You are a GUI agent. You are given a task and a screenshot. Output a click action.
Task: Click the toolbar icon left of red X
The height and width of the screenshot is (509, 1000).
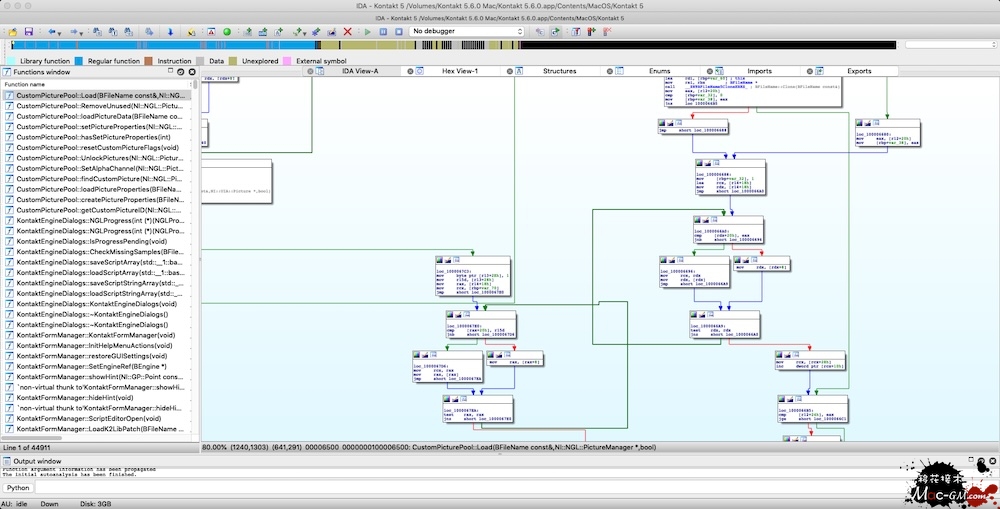(x=332, y=31)
